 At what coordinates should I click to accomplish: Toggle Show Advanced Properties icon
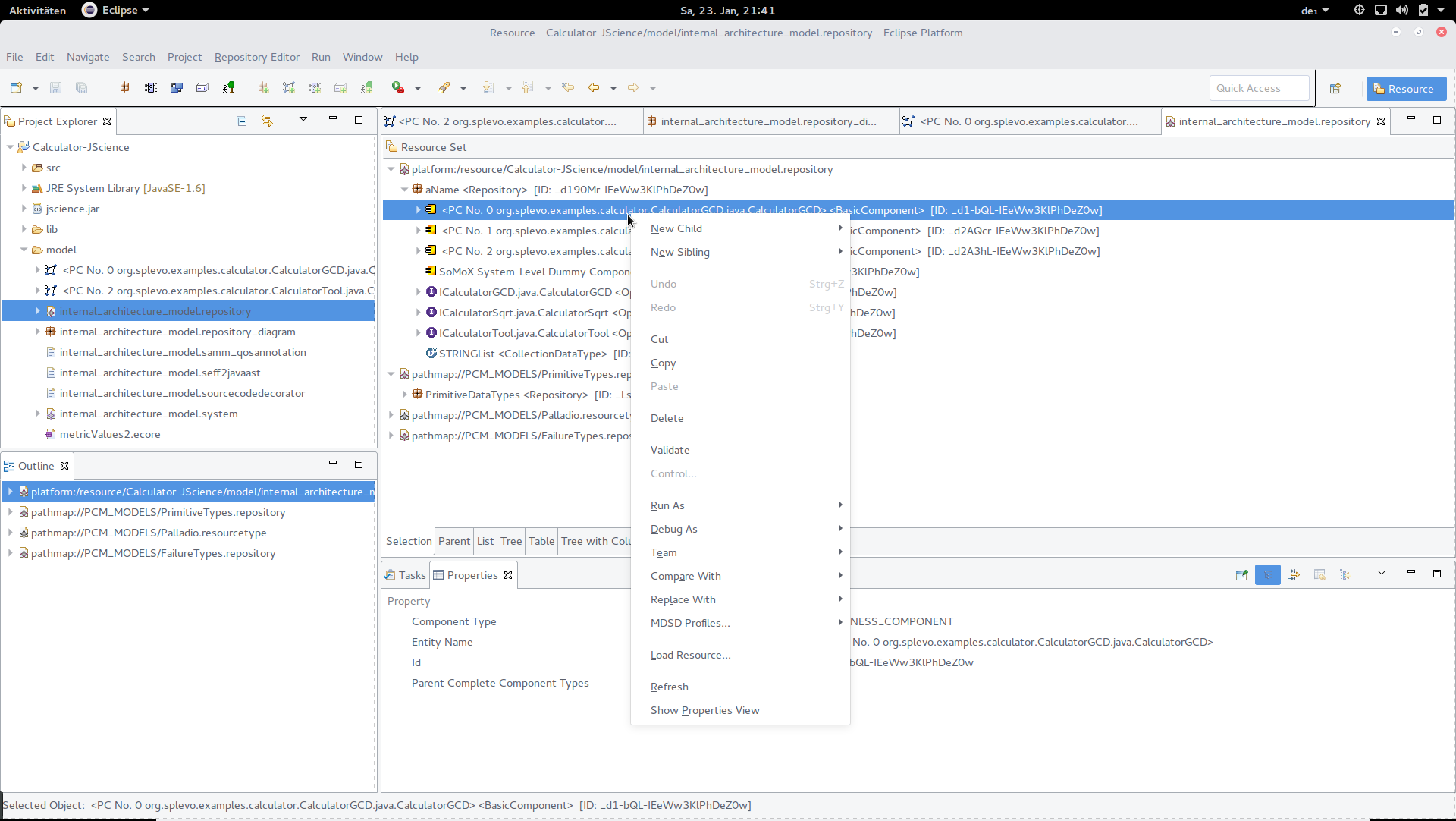(1294, 575)
